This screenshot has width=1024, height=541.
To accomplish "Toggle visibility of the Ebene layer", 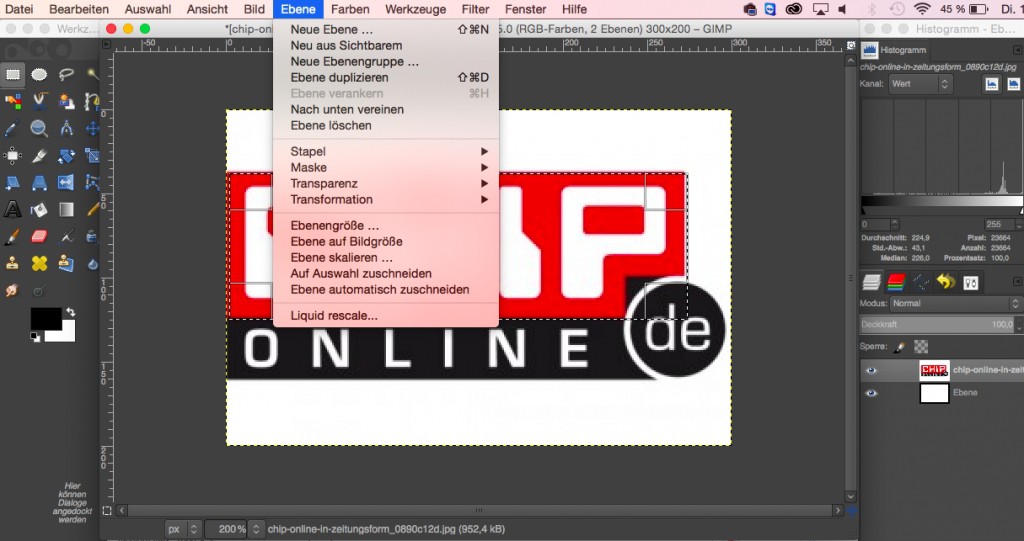I will (x=871, y=393).
